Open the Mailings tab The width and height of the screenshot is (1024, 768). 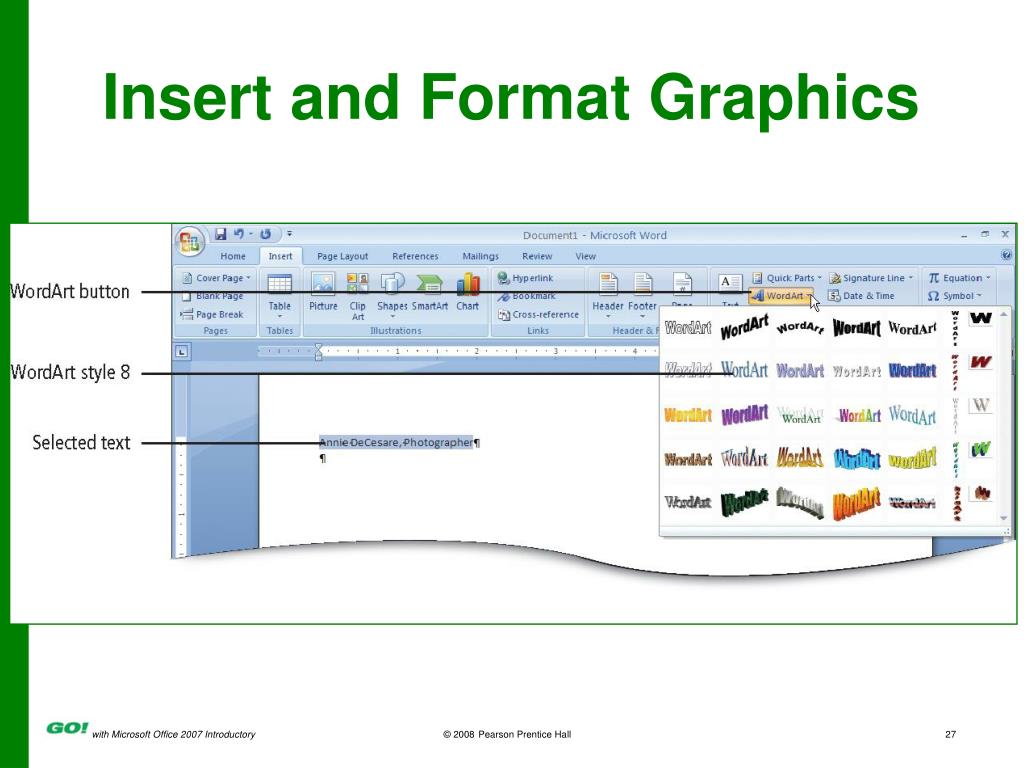[480, 256]
